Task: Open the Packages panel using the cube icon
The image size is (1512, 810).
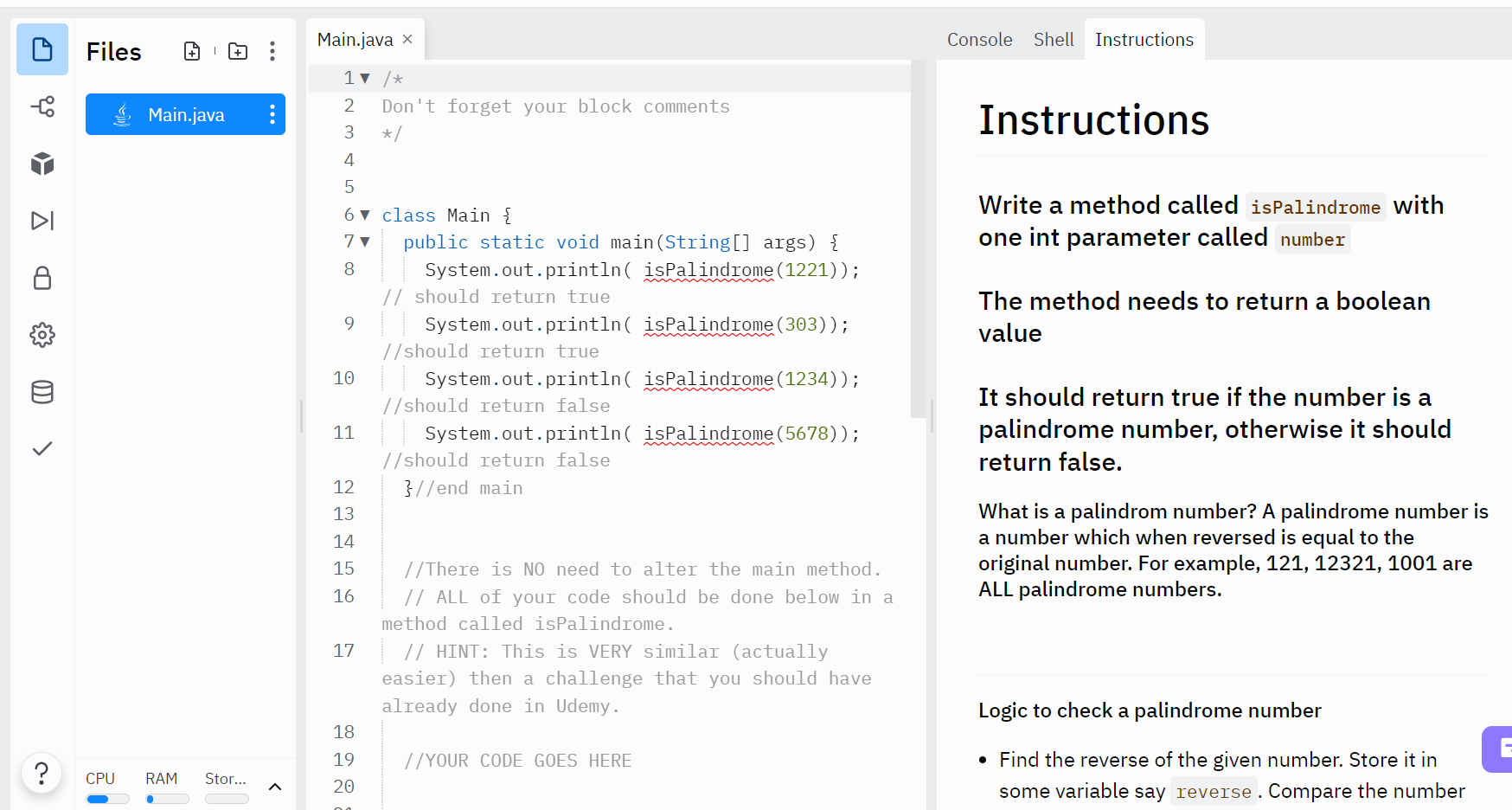Action: pyautogui.click(x=42, y=164)
